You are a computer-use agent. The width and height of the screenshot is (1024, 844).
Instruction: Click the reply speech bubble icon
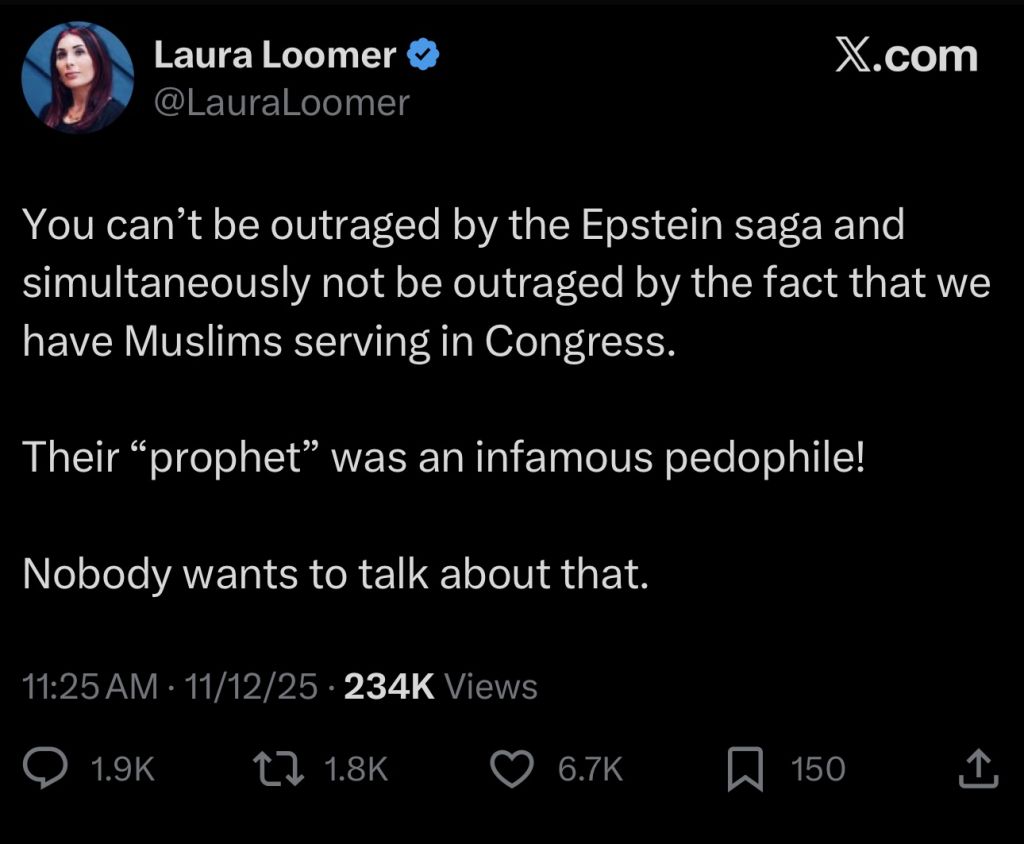(45, 768)
